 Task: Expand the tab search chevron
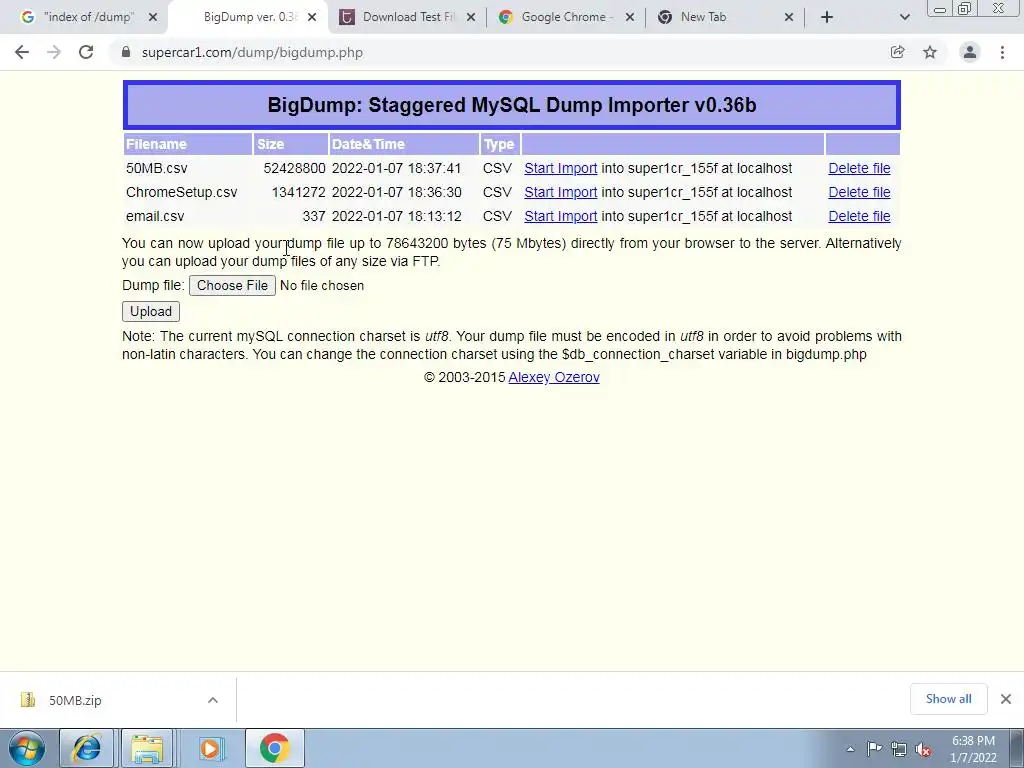904,17
